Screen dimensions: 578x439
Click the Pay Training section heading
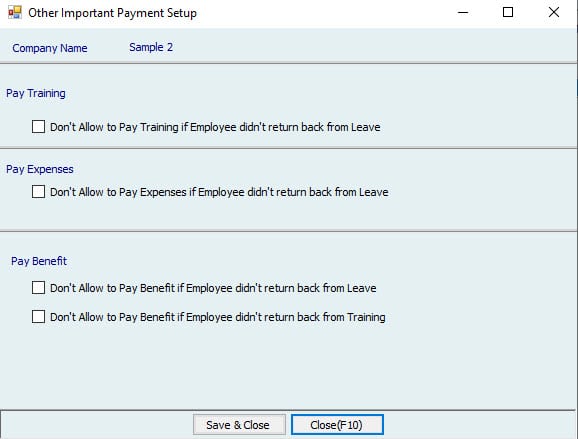point(36,93)
